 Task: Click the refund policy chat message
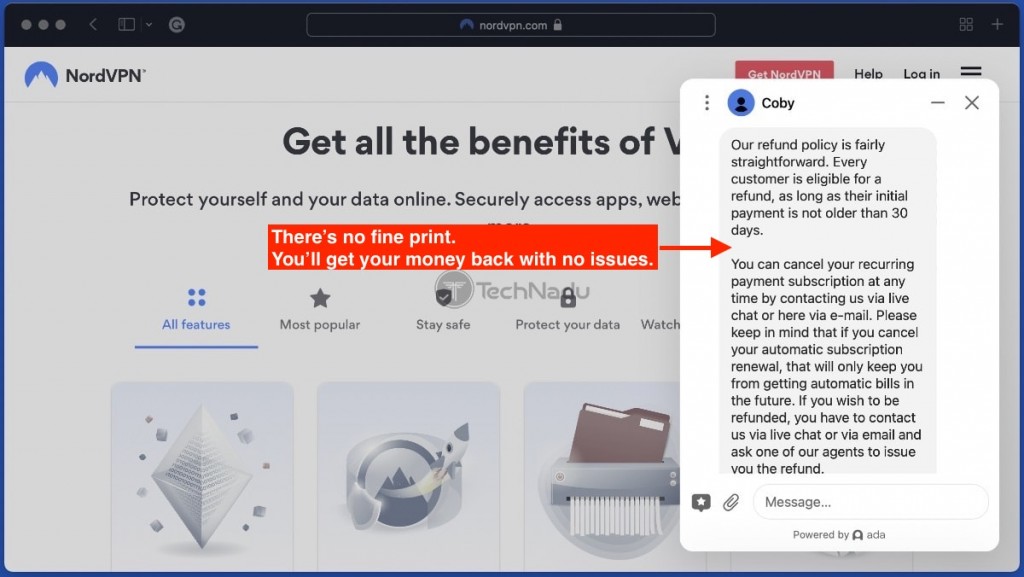[827, 300]
